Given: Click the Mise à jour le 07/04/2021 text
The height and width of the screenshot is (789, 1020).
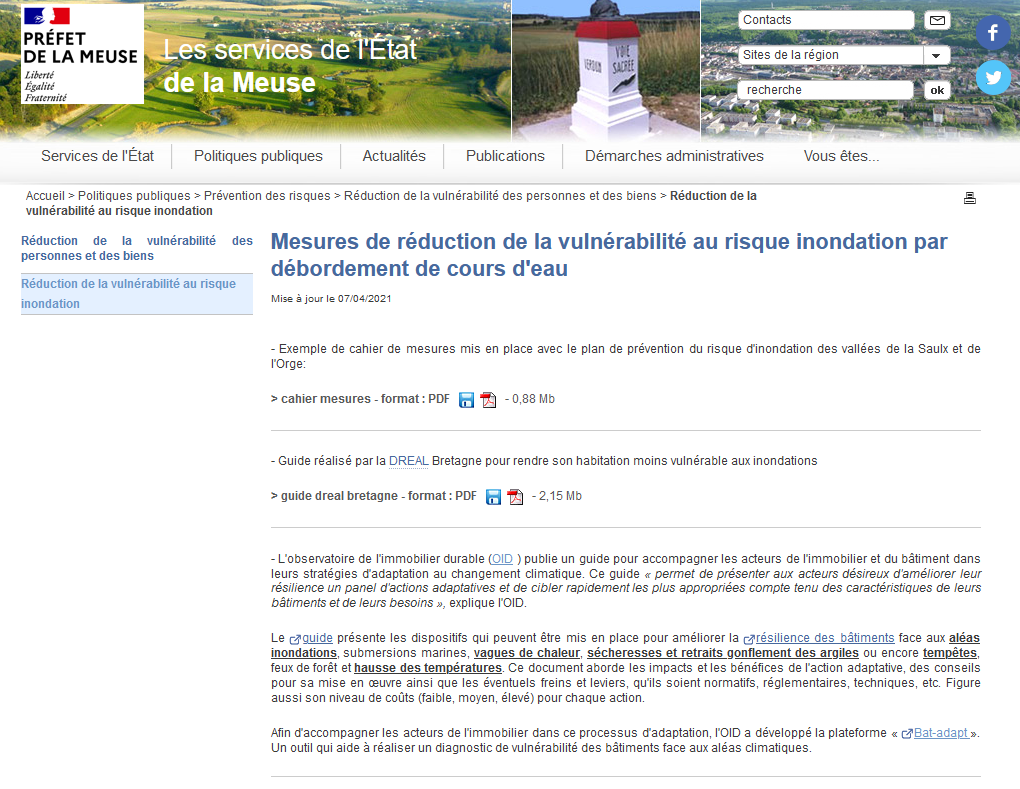Looking at the screenshot, I should click(x=331, y=299).
